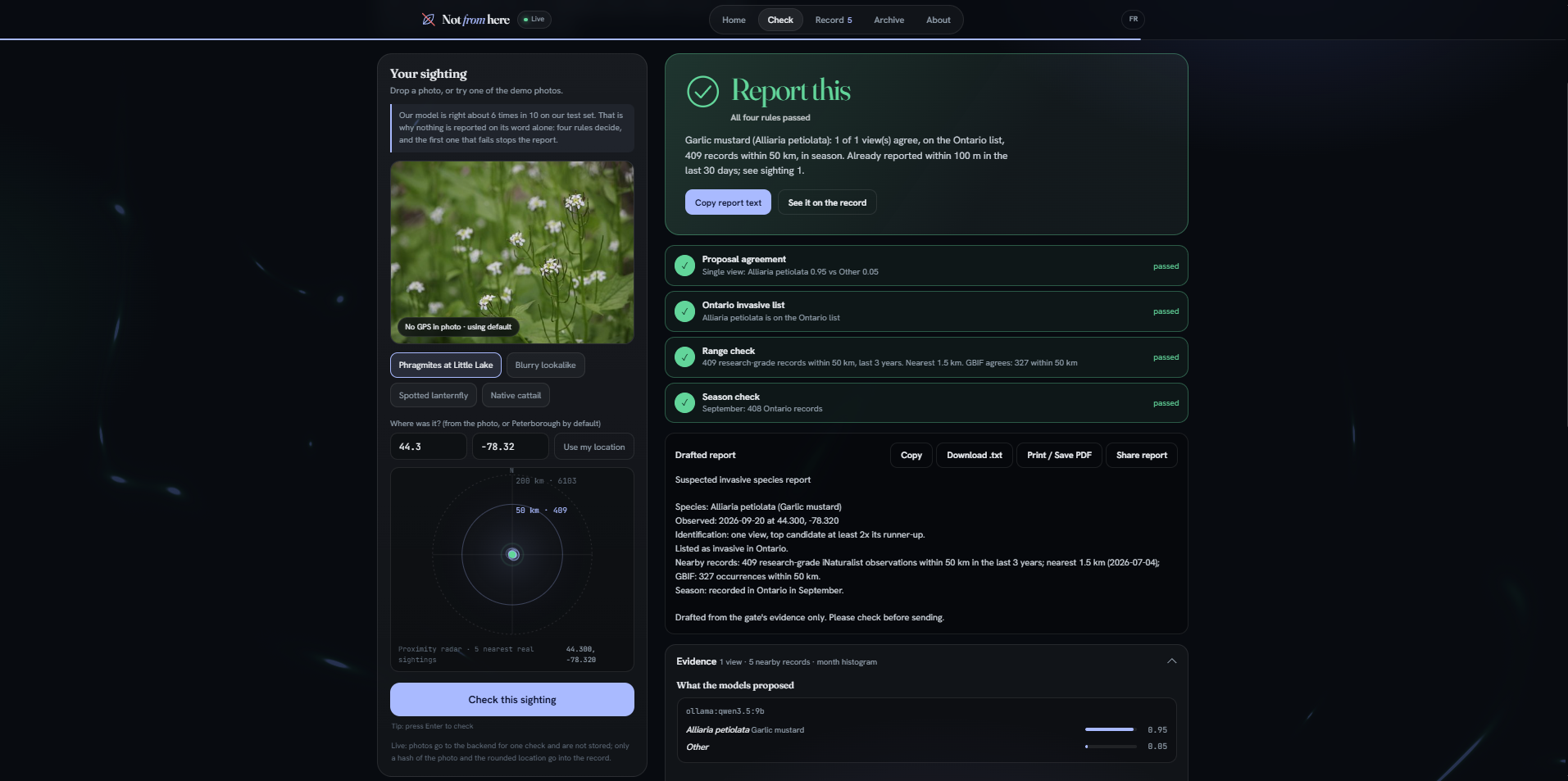1568x781 pixels.
Task: Click Copy report text button
Action: coord(728,202)
